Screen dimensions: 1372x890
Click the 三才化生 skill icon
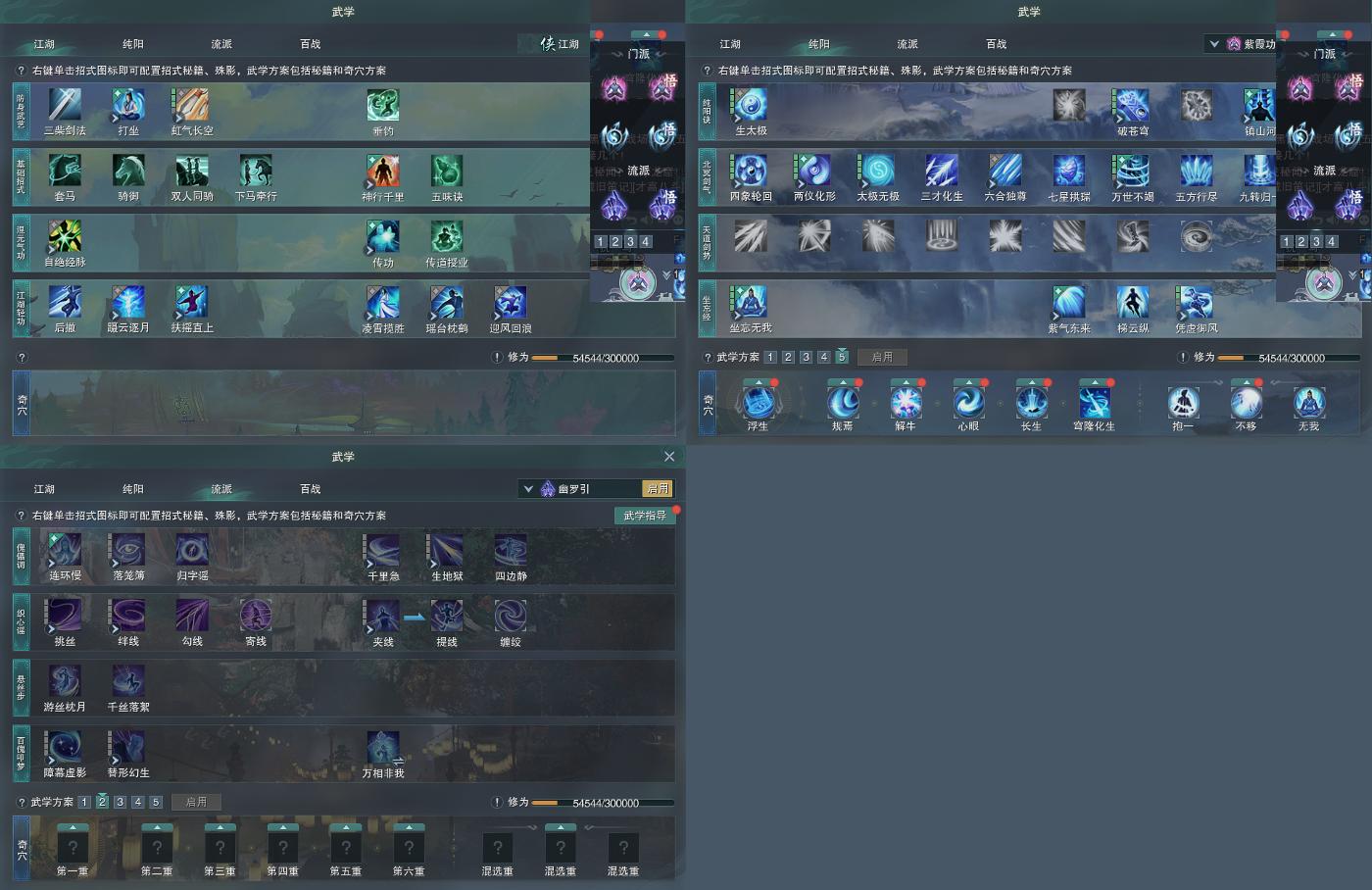coord(942,171)
